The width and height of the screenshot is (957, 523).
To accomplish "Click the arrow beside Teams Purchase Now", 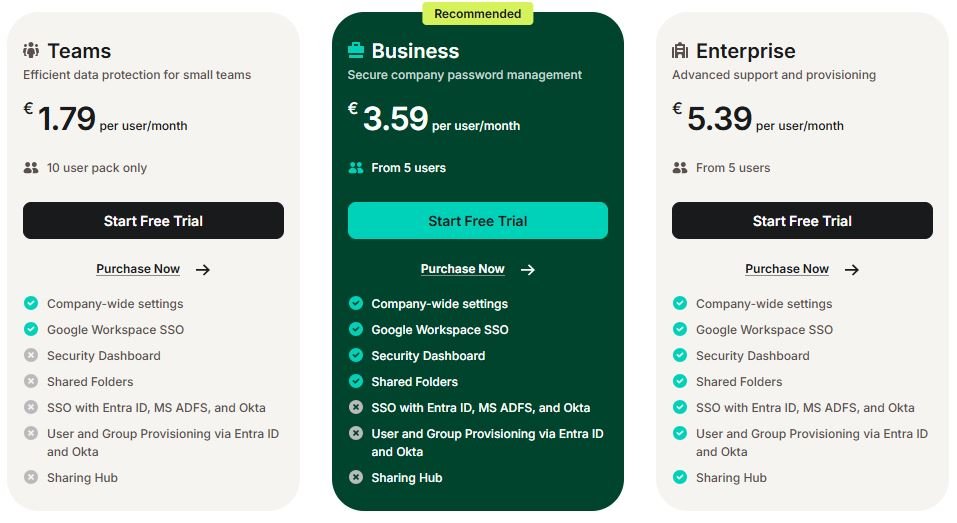I will point(203,270).
